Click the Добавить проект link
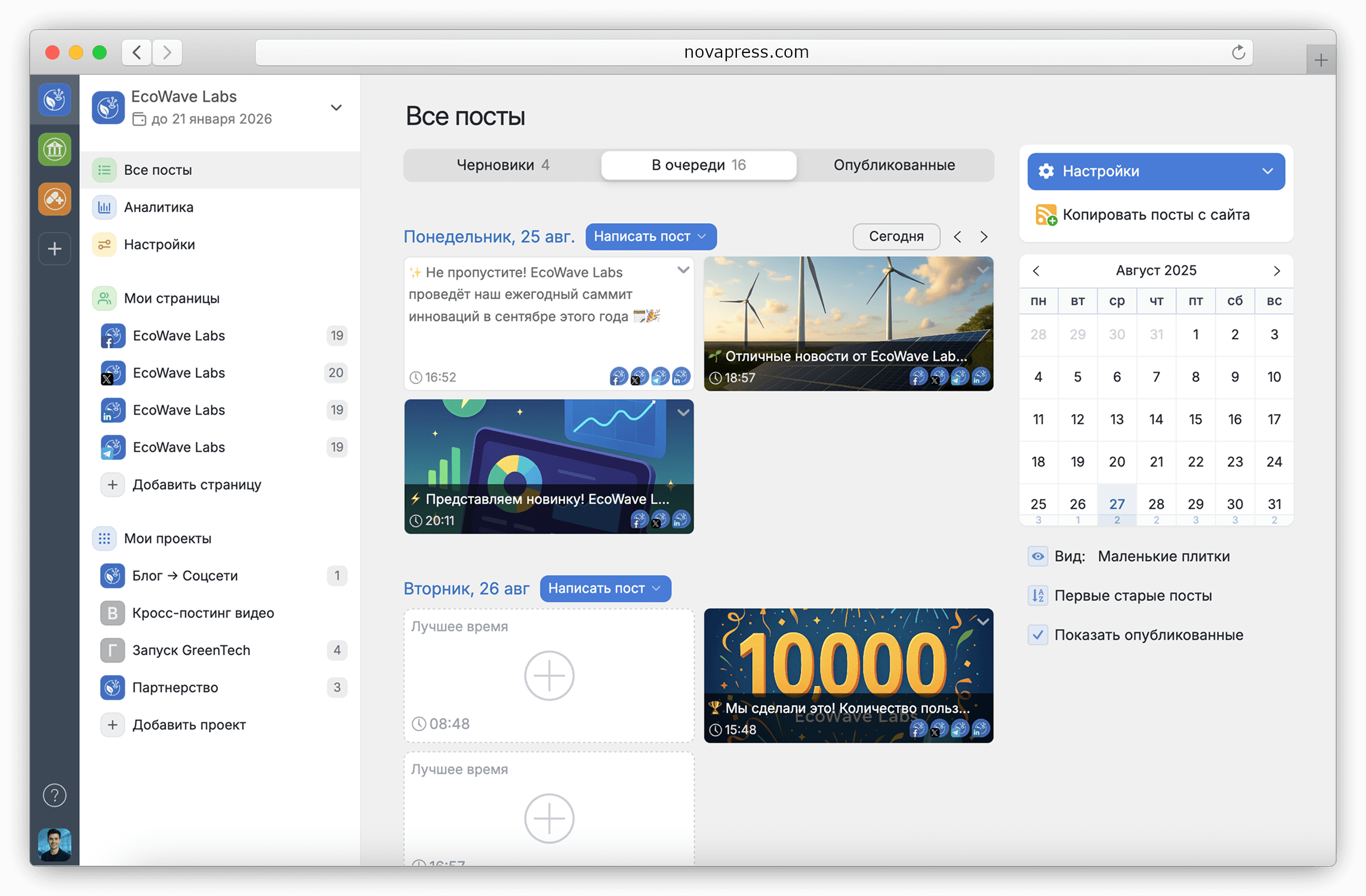 [189, 725]
